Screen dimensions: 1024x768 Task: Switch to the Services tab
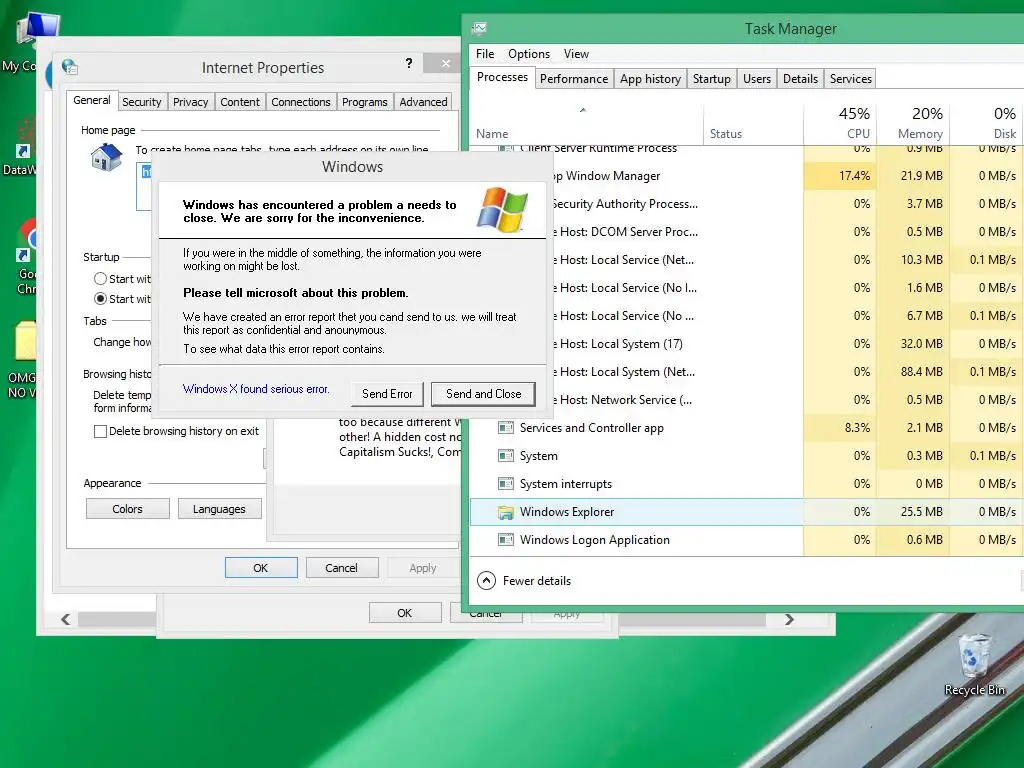(x=851, y=79)
